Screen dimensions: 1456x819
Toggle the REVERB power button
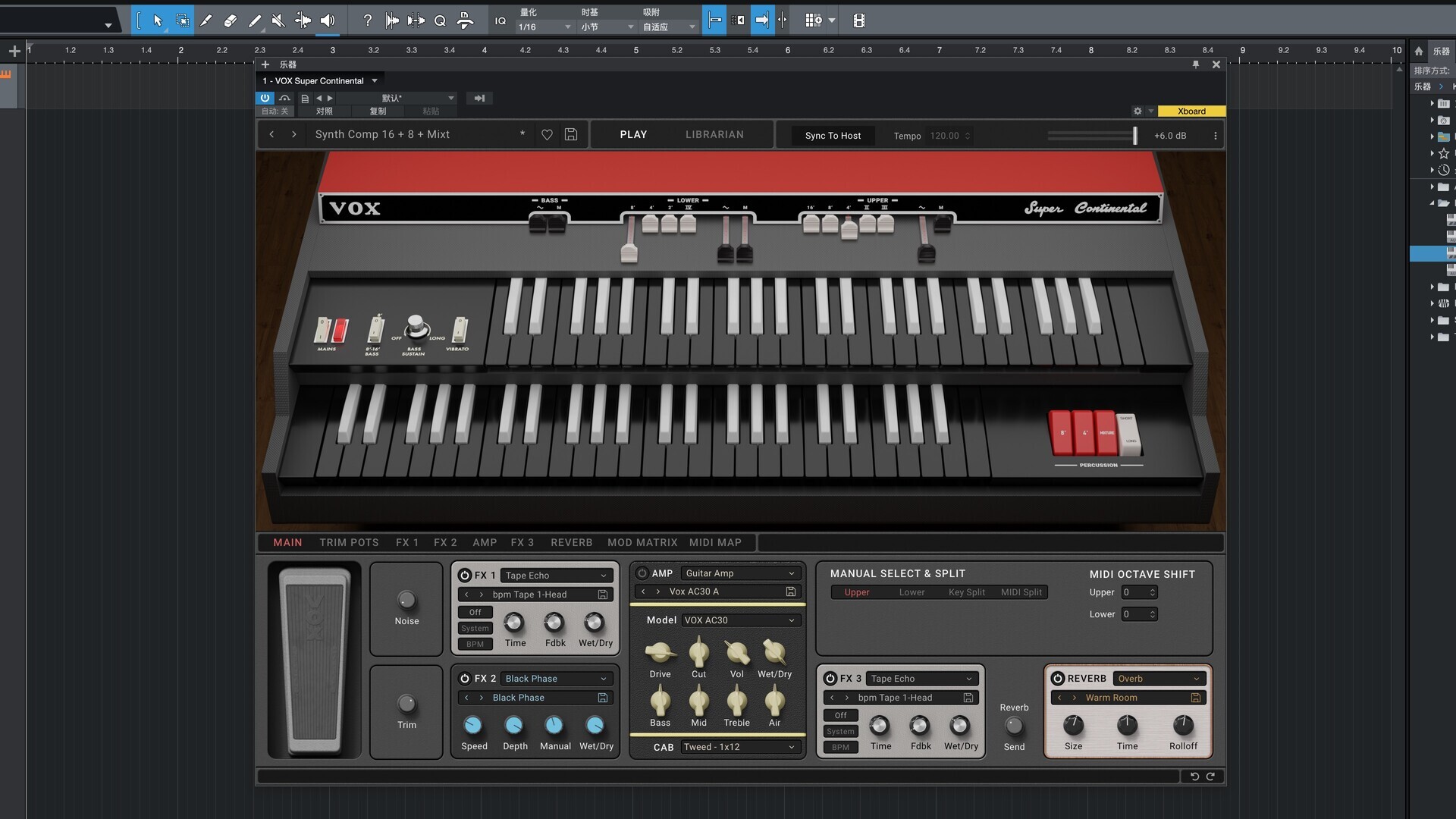[x=1058, y=678]
